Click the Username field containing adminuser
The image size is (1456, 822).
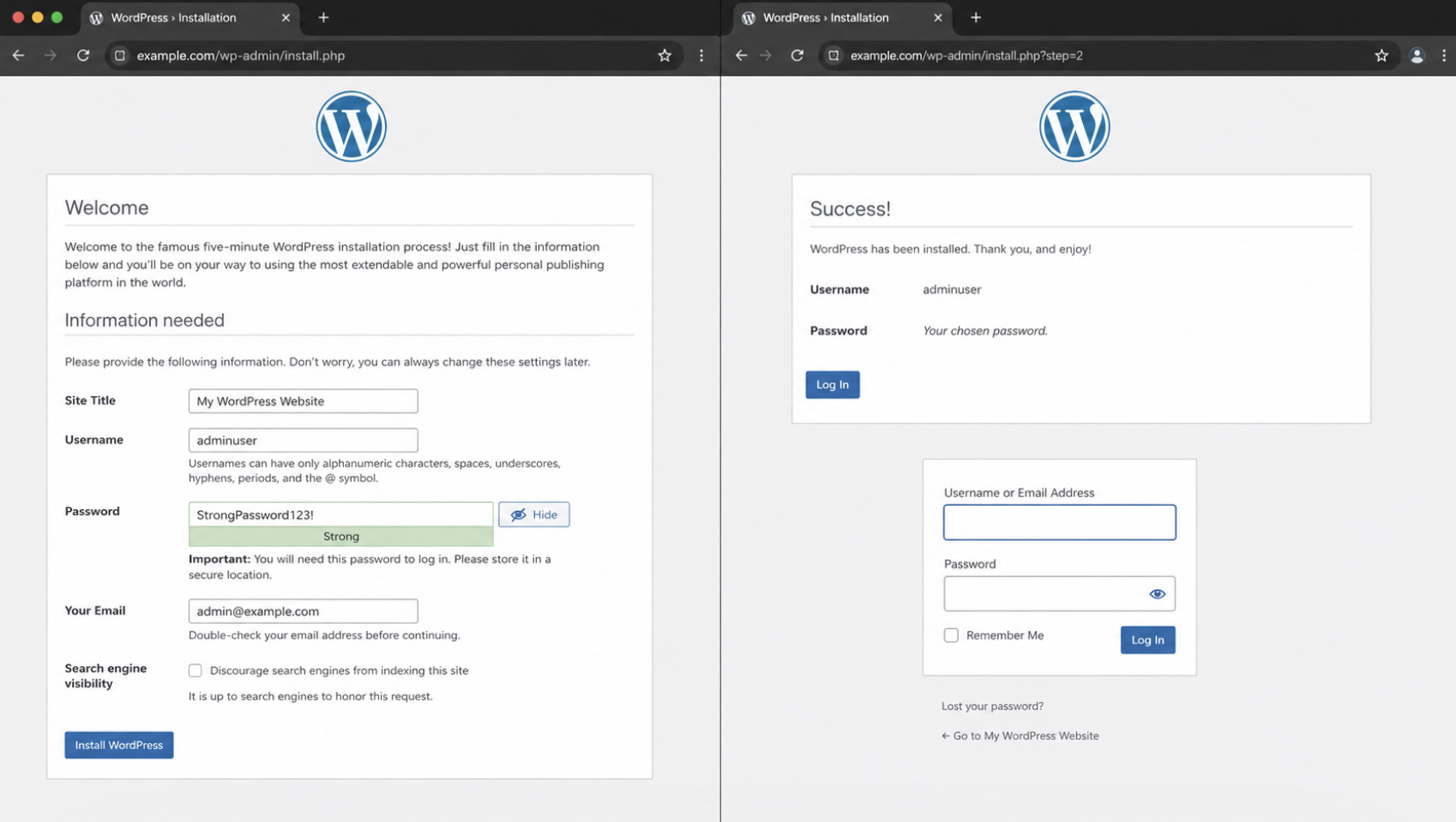tap(303, 440)
